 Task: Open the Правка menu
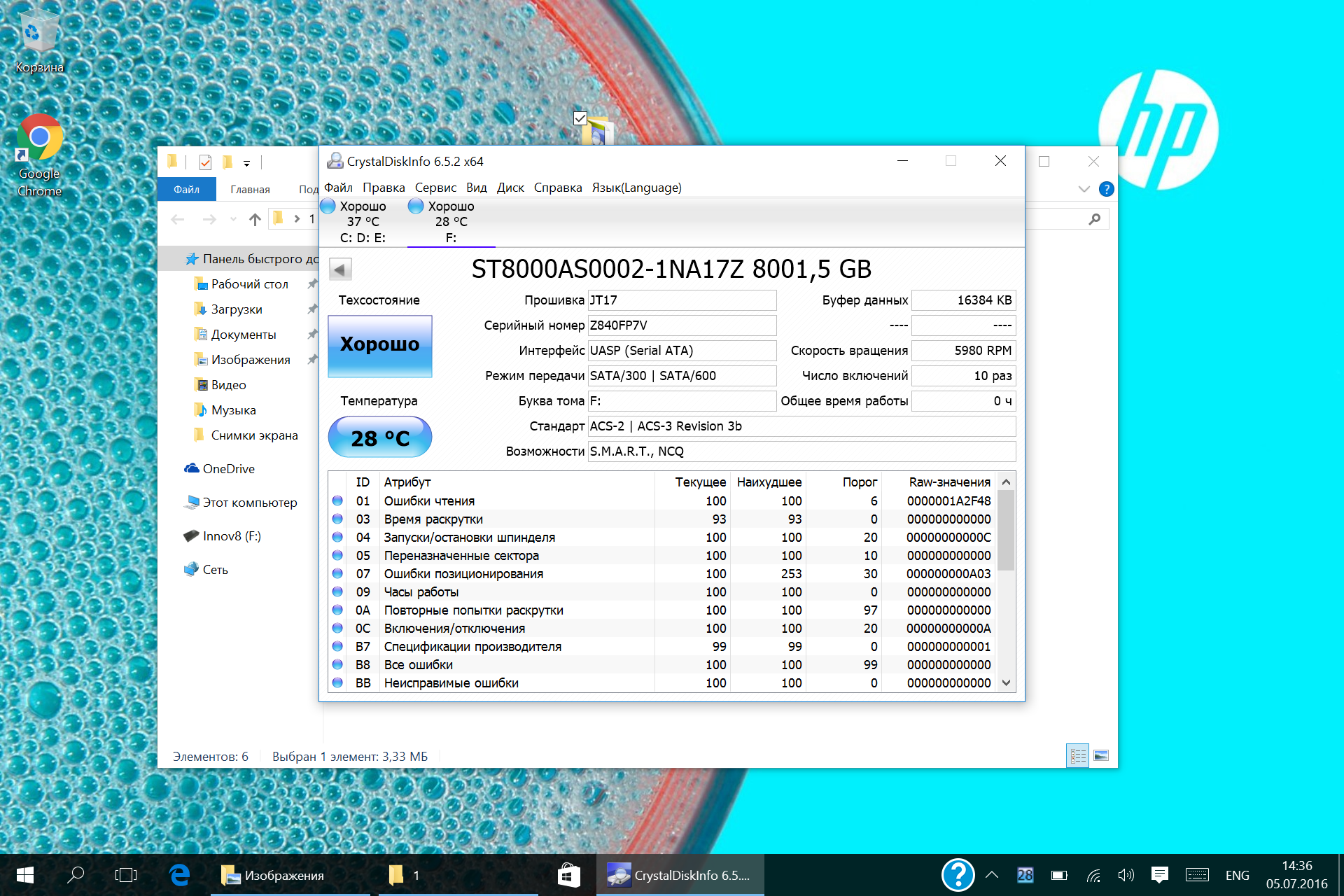coord(384,188)
